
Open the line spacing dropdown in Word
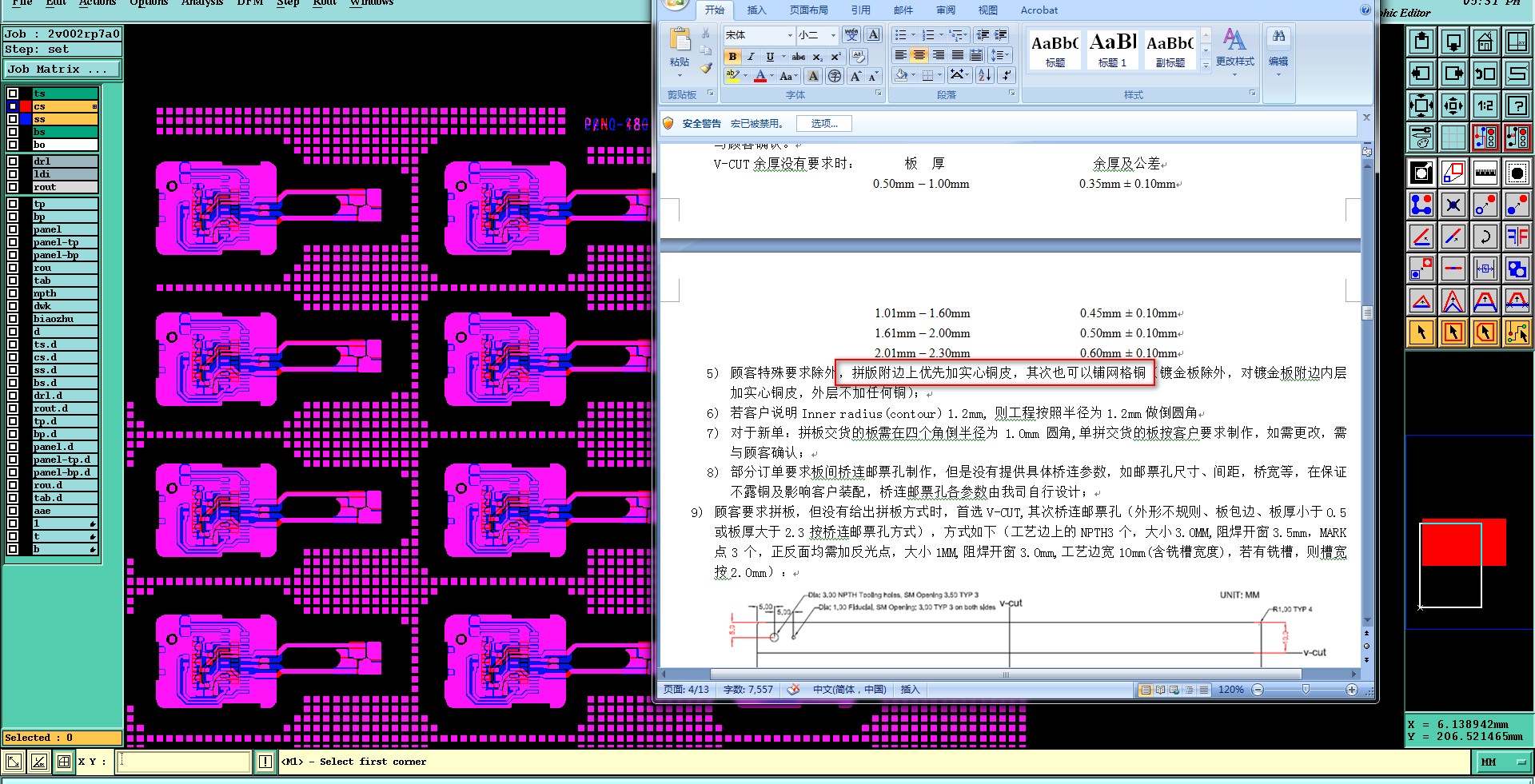pos(1000,55)
